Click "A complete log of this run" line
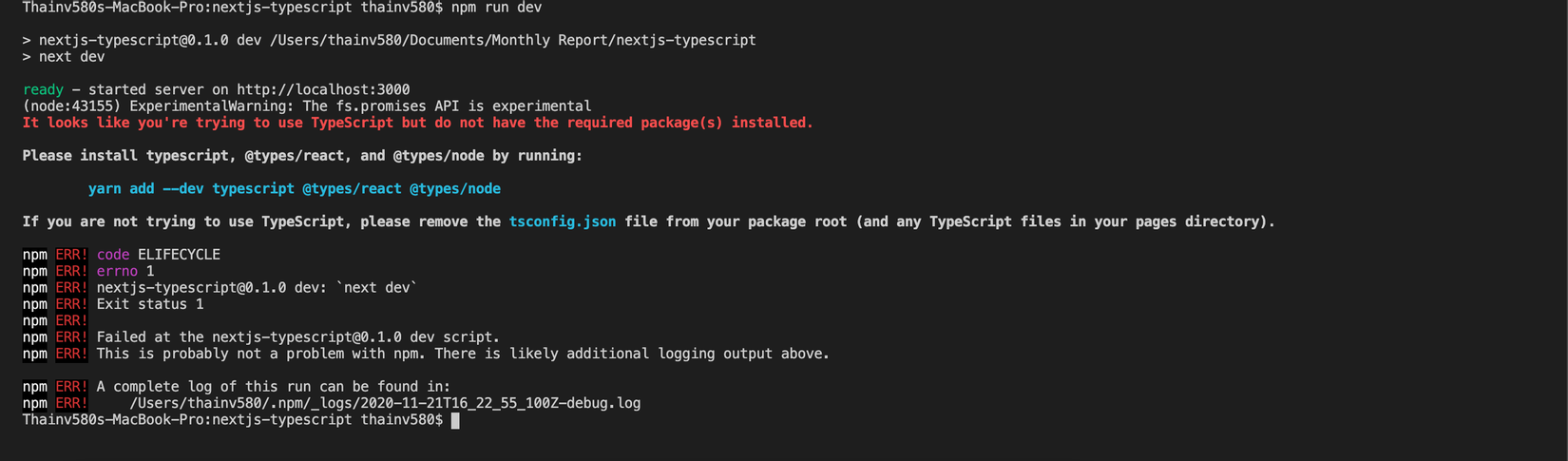Image resolution: width=1568 pixels, height=461 pixels. [x=273, y=387]
